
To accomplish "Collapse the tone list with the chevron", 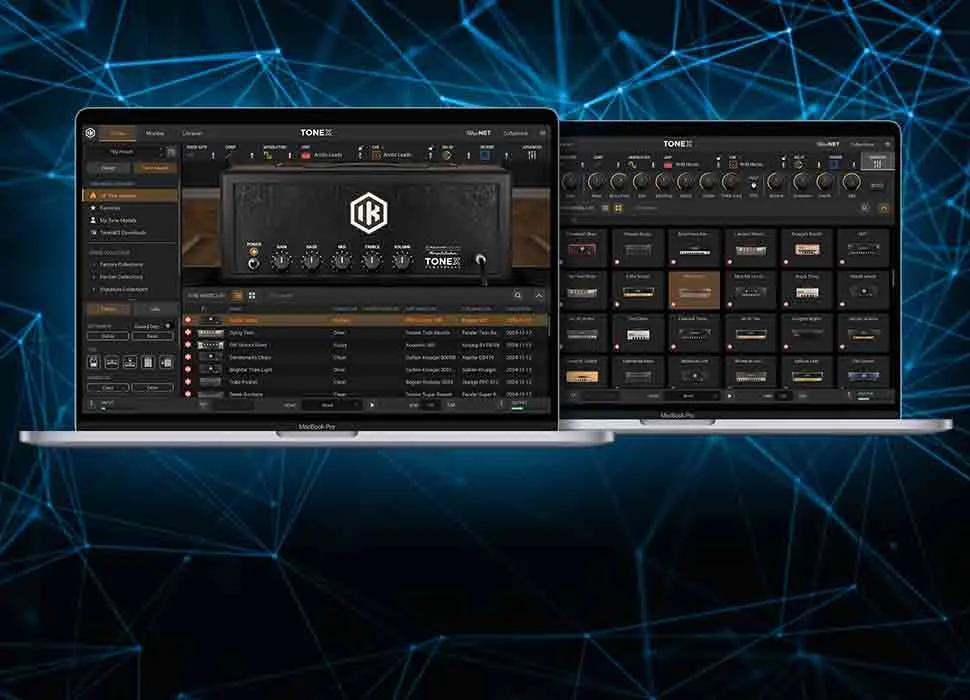I will pyautogui.click(x=539, y=296).
